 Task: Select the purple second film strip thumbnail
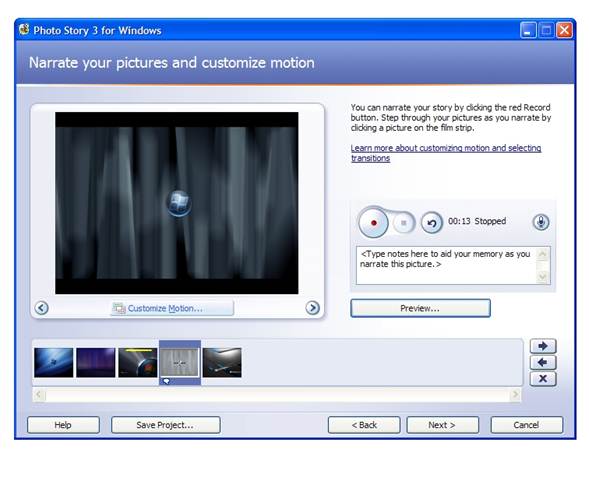(x=96, y=363)
